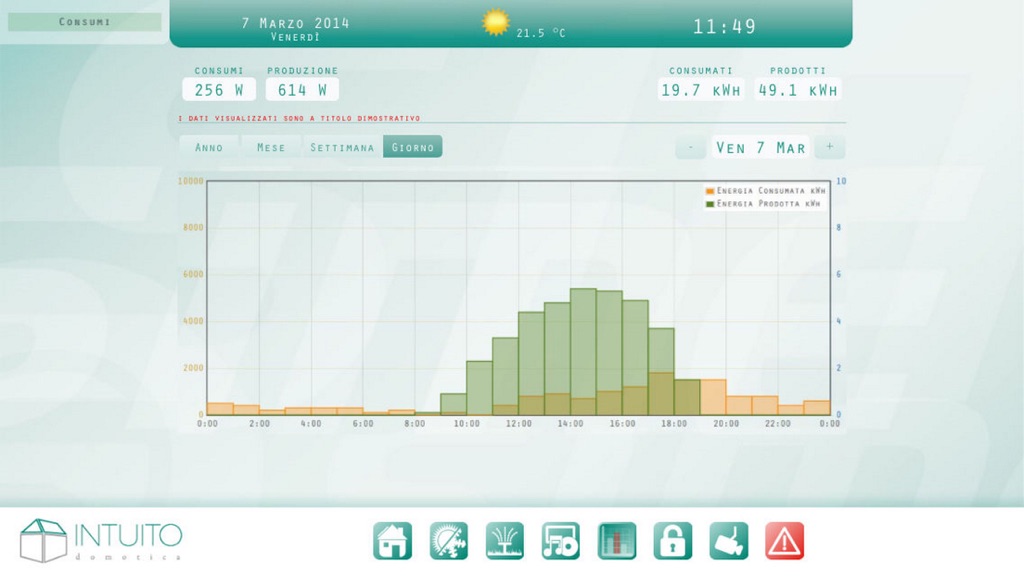This screenshot has width=1024, height=576.
Task: Switch chart view to Settimana
Action: point(342,147)
